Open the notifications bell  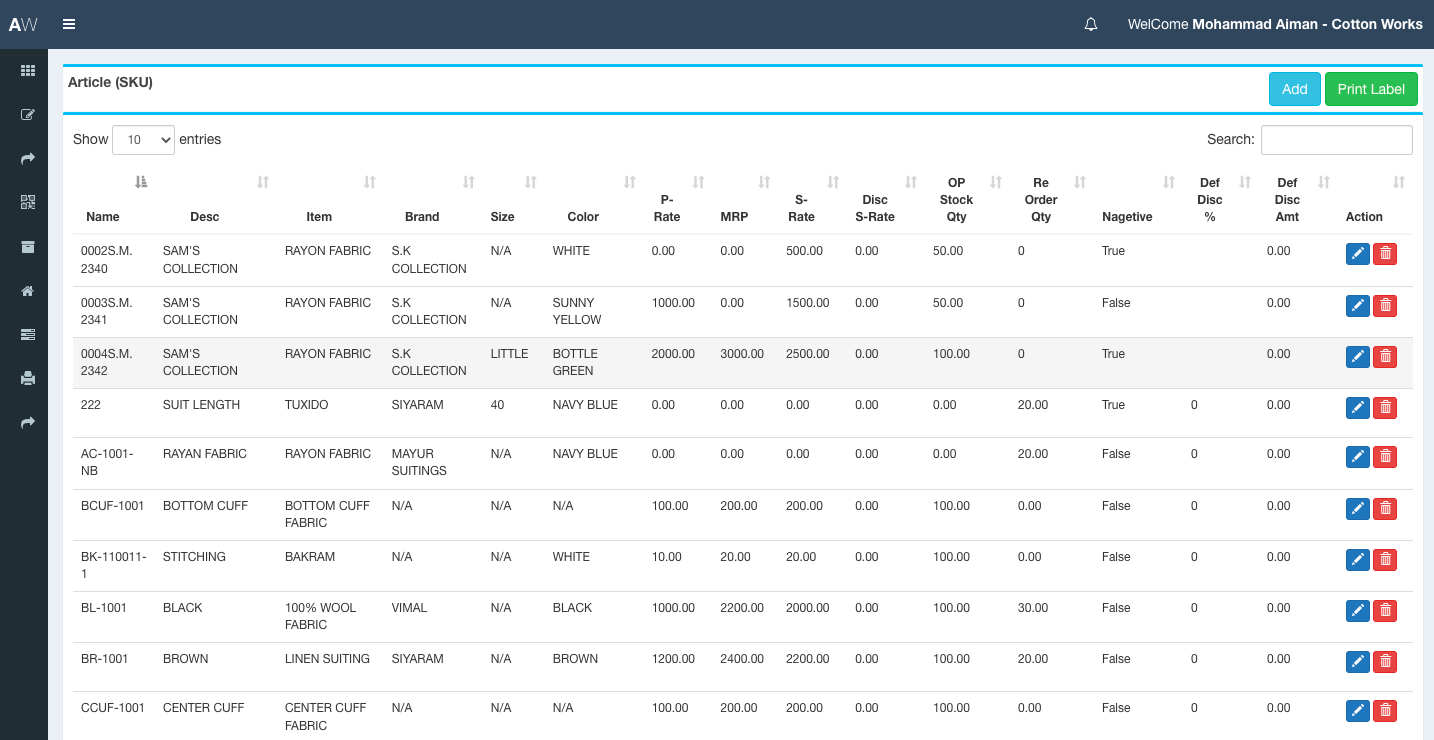1091,24
